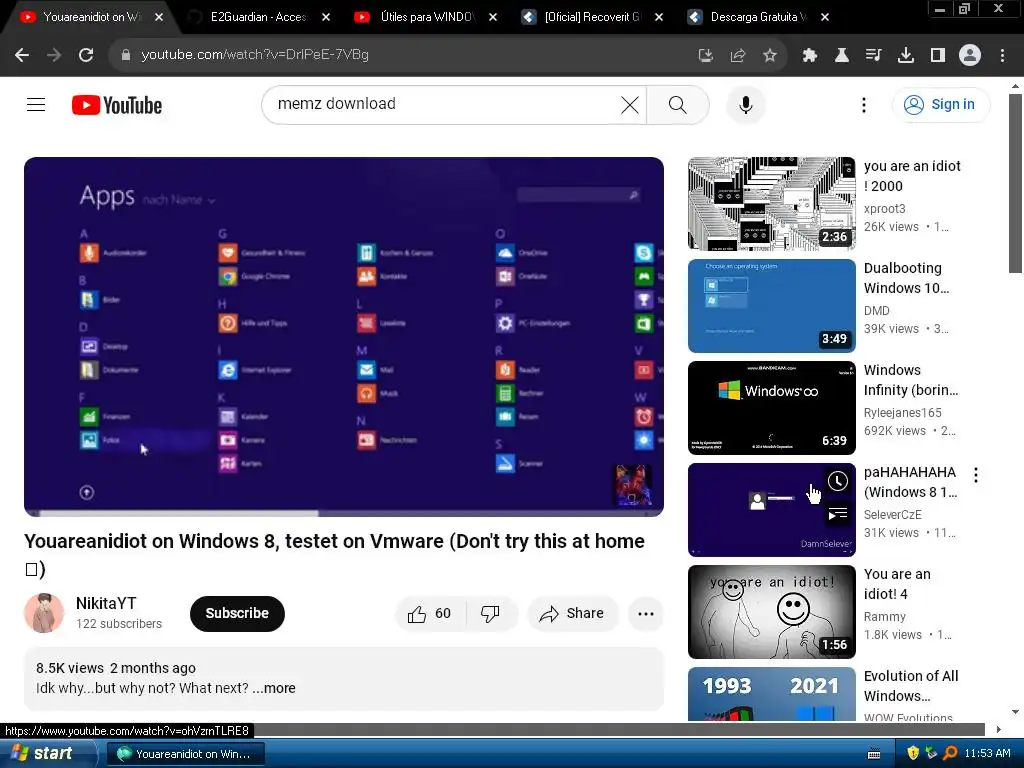The height and width of the screenshot is (768, 1024).
Task: Close the E2Guardian tab
Action: (327, 17)
